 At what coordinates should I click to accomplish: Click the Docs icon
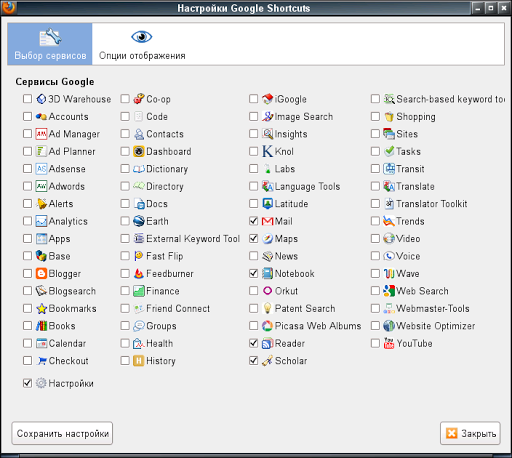pyautogui.click(x=139, y=204)
